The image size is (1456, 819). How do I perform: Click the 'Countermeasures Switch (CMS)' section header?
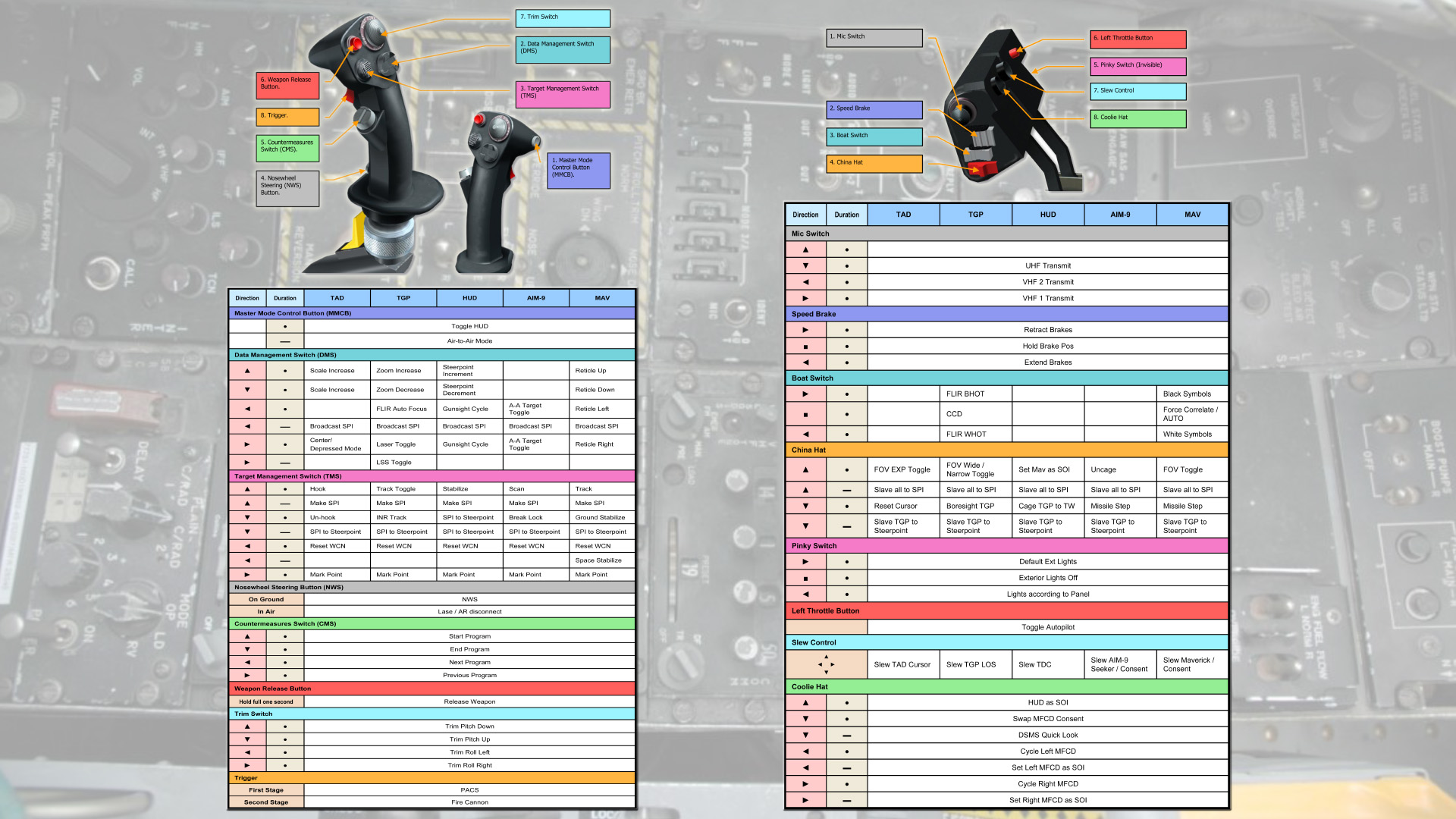[432, 623]
